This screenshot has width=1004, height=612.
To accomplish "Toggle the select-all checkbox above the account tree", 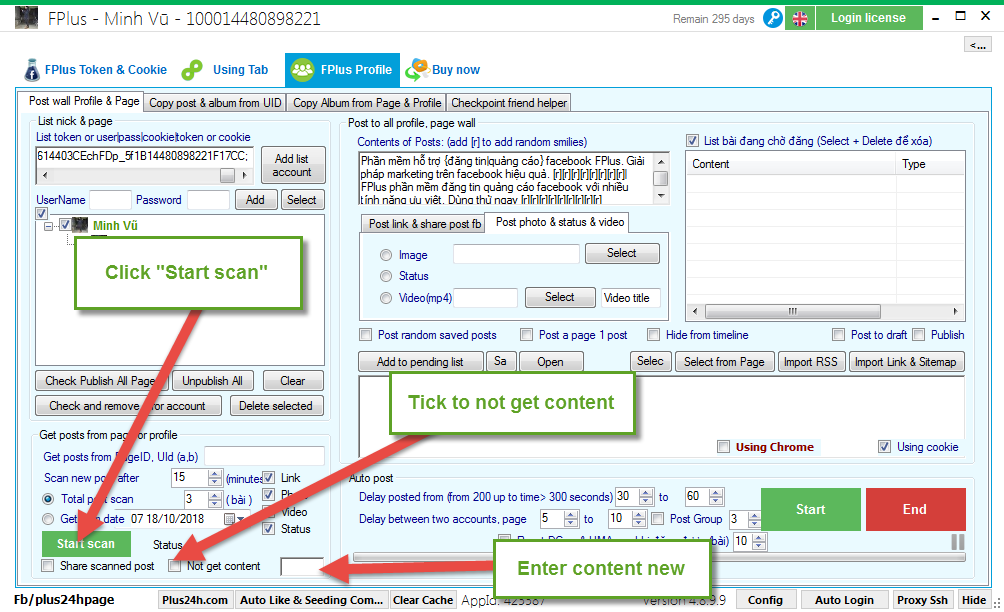I will click(42, 213).
